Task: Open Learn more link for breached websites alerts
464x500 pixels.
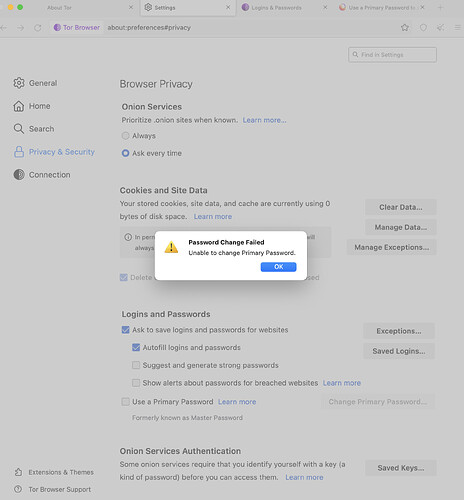Action: point(342,383)
